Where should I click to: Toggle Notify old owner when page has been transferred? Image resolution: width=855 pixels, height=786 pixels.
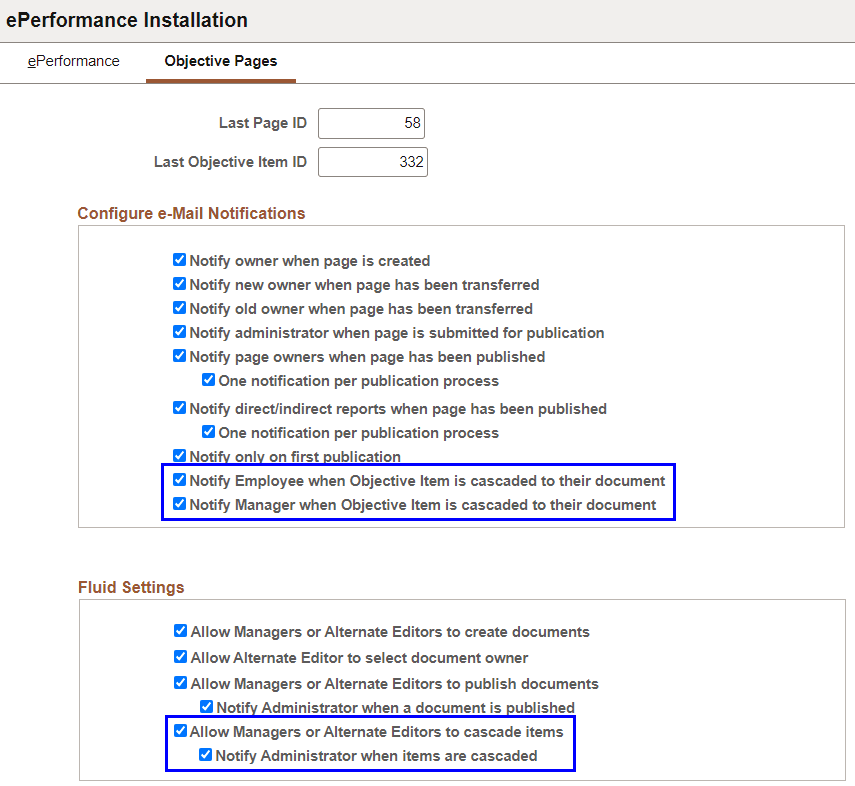tap(180, 308)
